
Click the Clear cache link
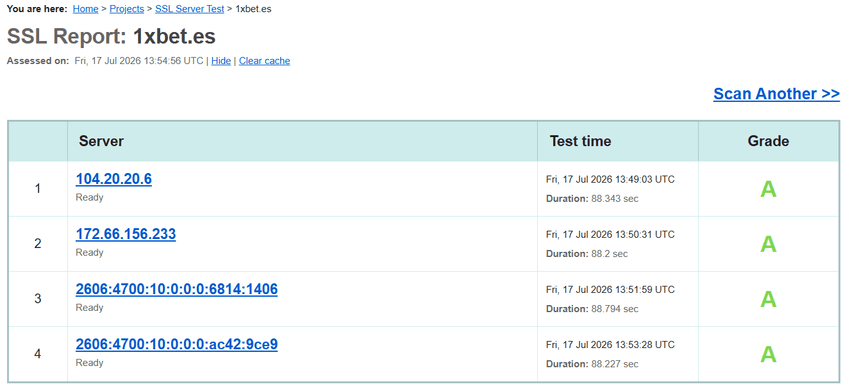click(265, 61)
